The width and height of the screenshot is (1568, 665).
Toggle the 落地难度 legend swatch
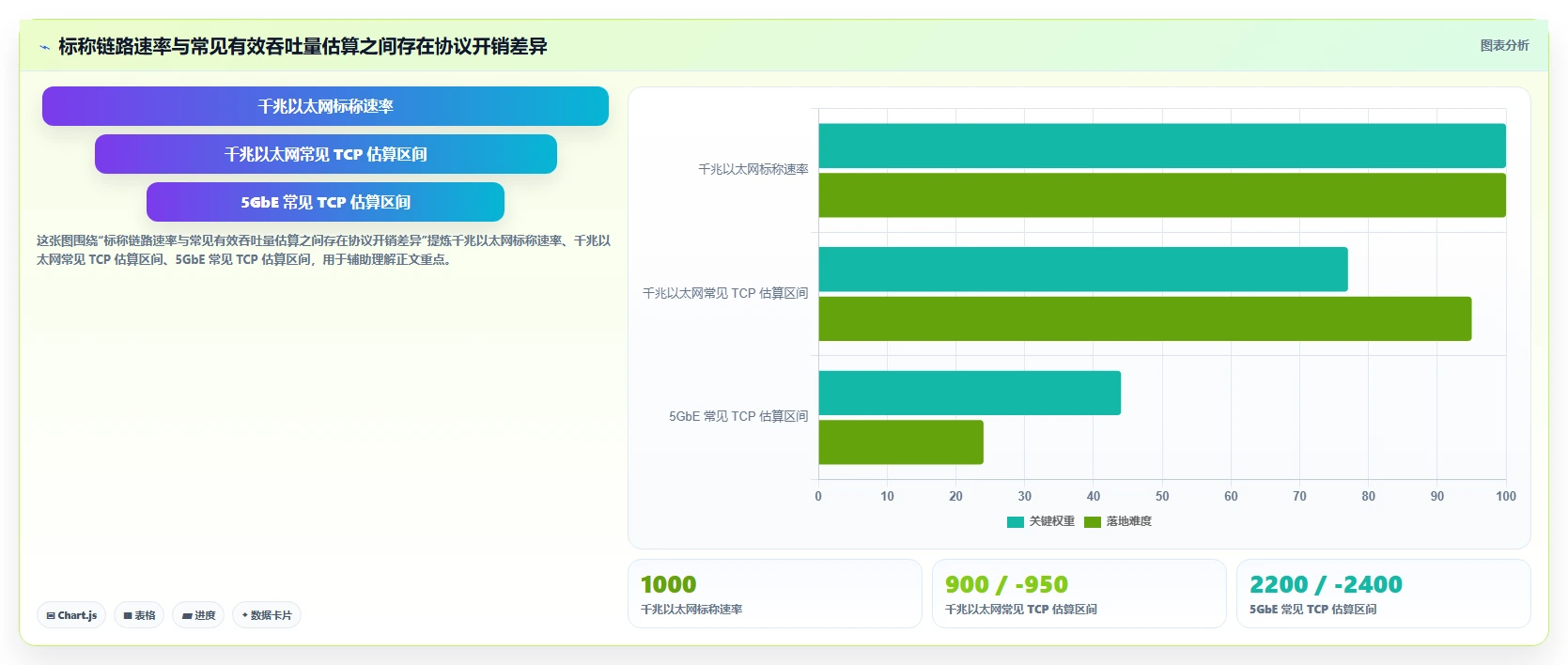coord(1092,521)
